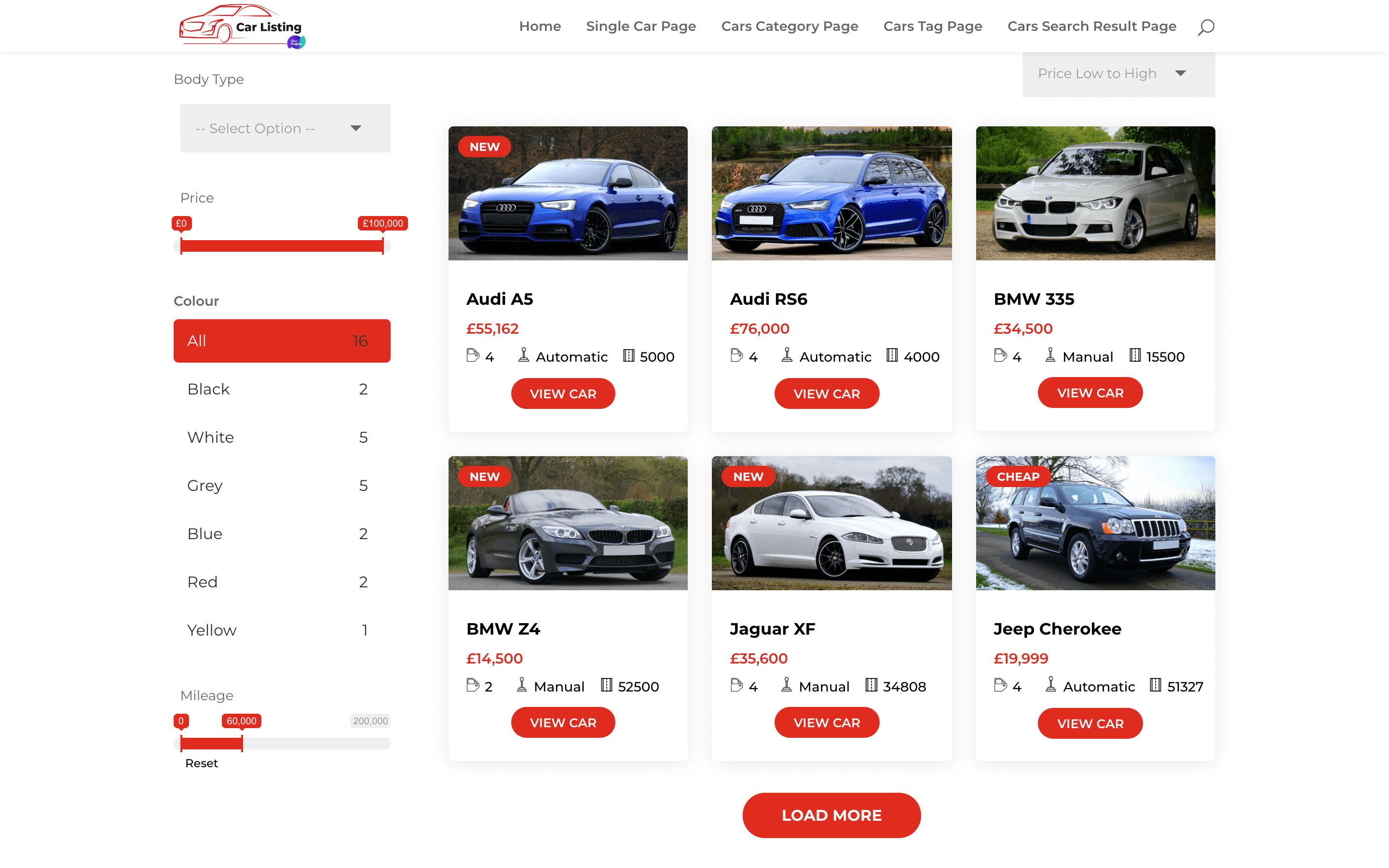Click VIEW CAR for Audi RS6
Screen dimensions: 1389x868
827,394
